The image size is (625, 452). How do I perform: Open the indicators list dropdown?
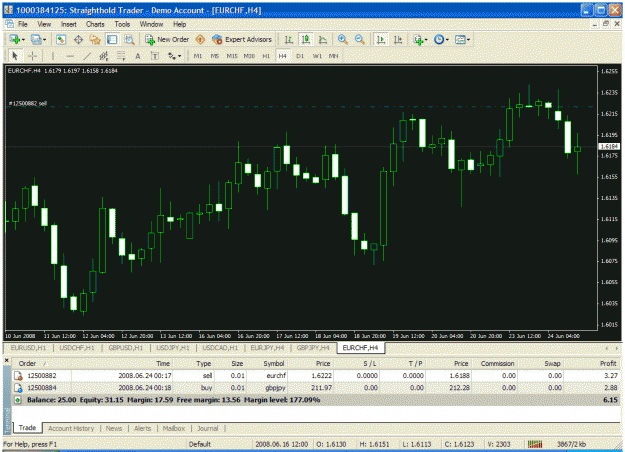pos(420,39)
